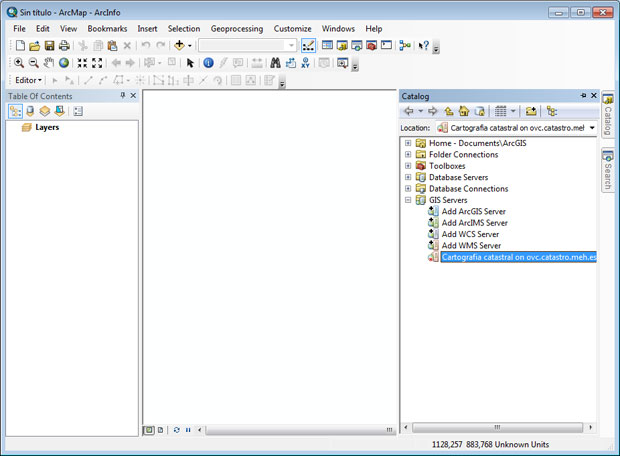Select the Zoom Out tool
620x456 pixels.
34,62
